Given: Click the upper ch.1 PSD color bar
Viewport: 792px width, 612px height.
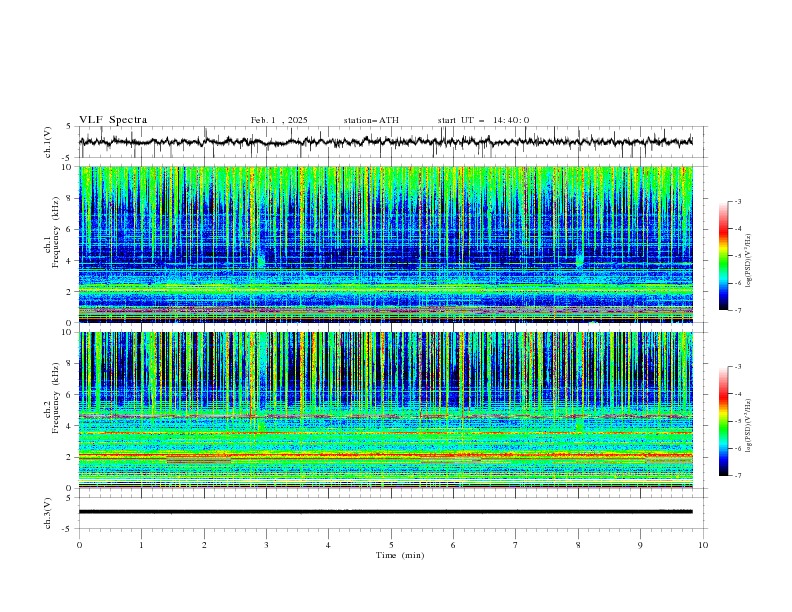Looking at the screenshot, I should tap(723, 256).
